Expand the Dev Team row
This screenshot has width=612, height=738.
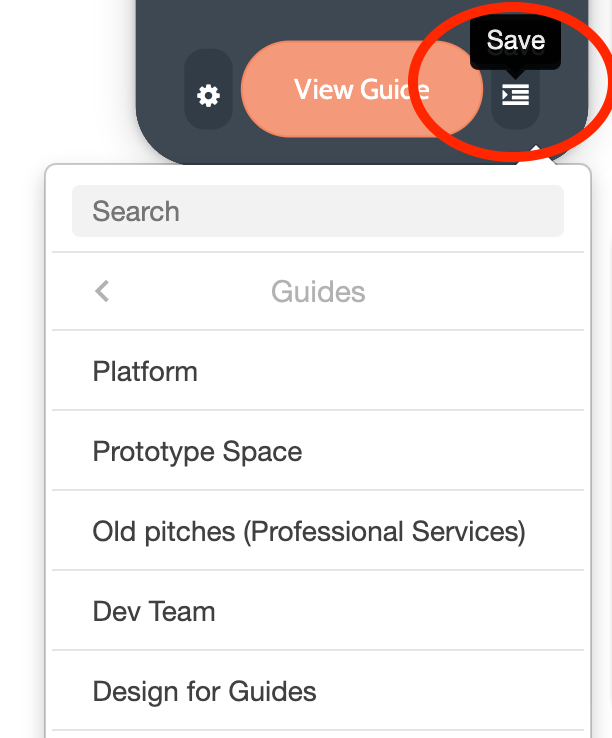click(318, 611)
